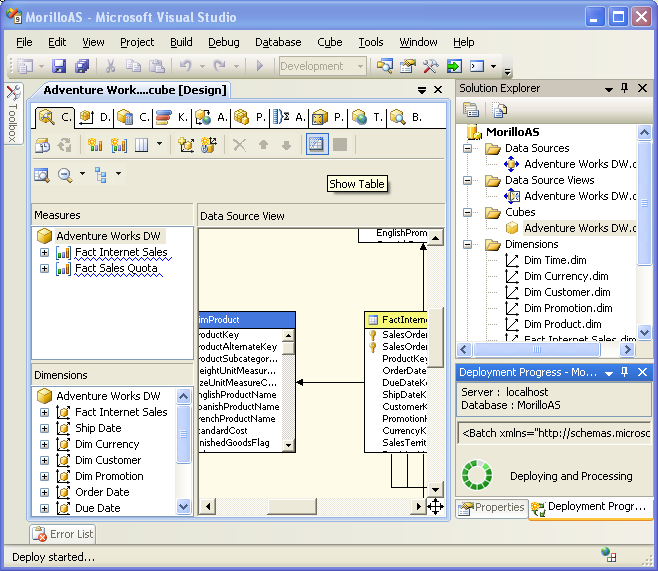Select Dim Time.dim in Solution Explorer
This screenshot has width=658, height=571.
(x=555, y=261)
